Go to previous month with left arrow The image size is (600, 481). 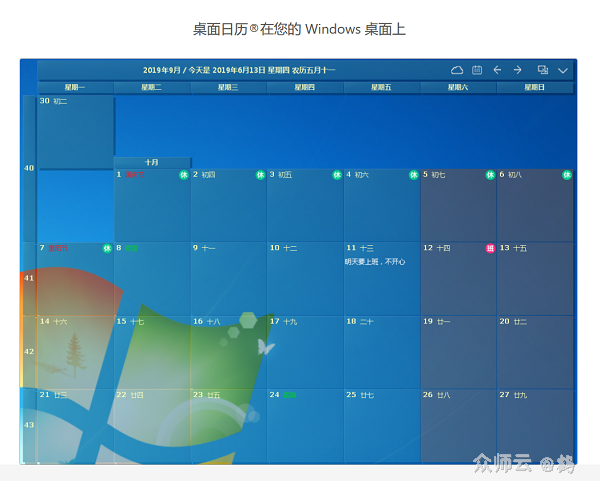[x=497, y=70]
